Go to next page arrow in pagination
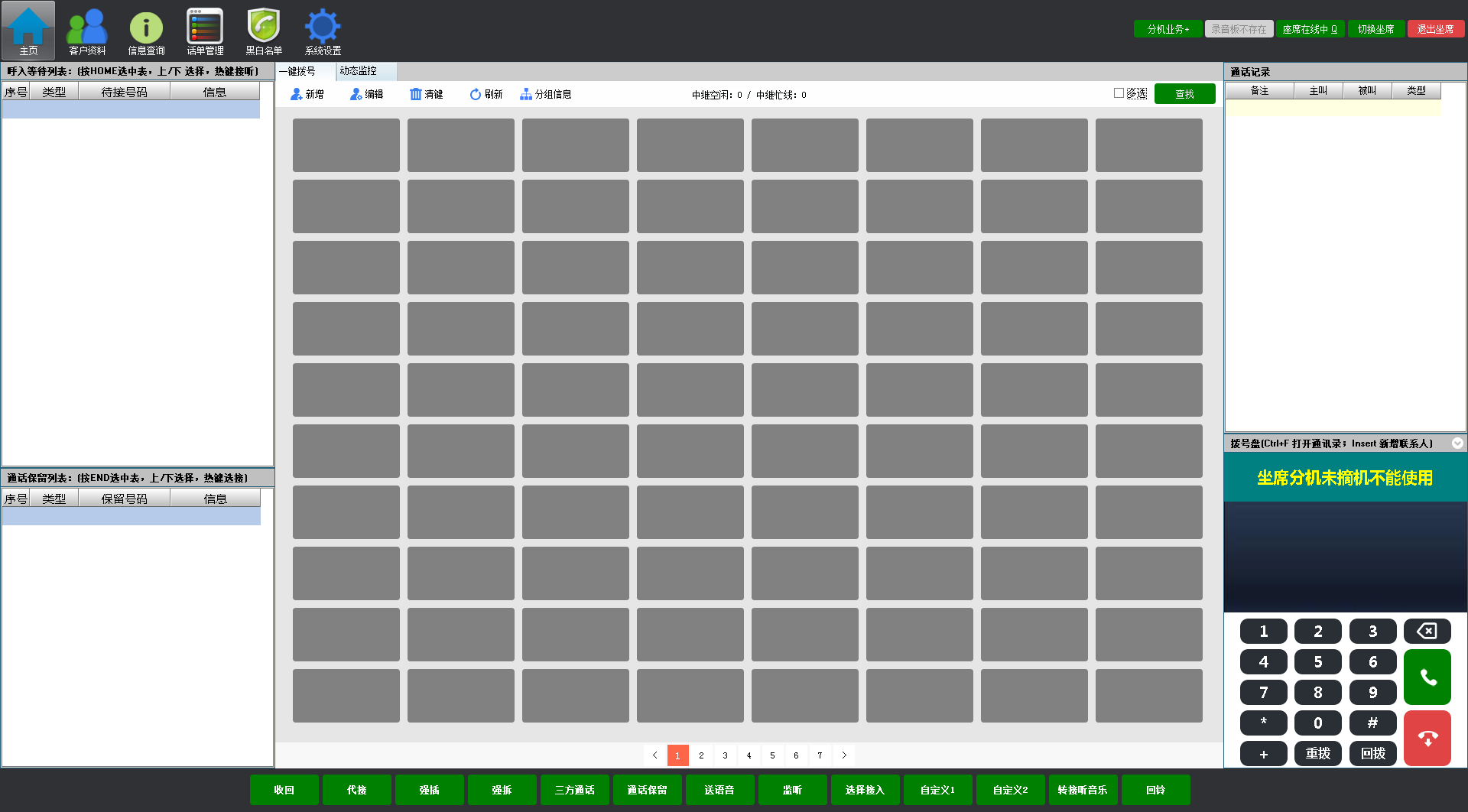 pos(844,755)
